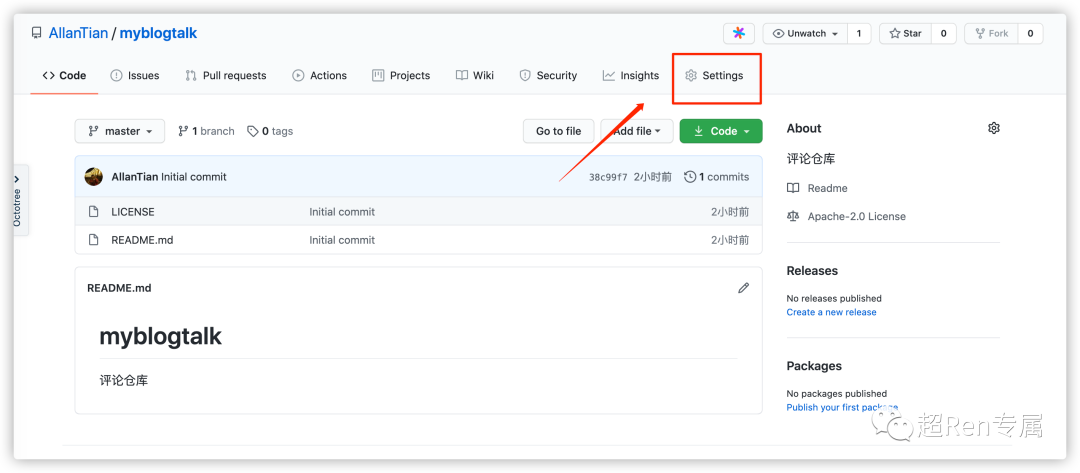Click the AllanTian owner link
The image size is (1080, 473).
point(78,33)
